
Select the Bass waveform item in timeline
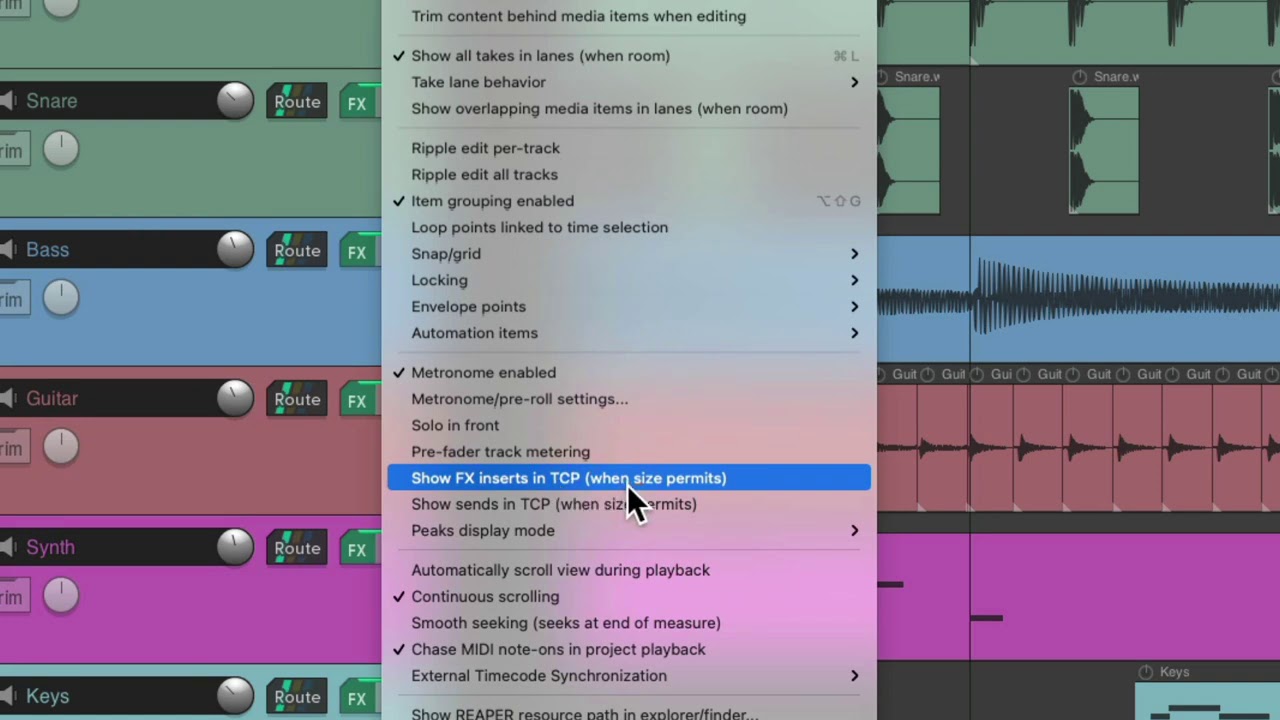tap(1078, 300)
